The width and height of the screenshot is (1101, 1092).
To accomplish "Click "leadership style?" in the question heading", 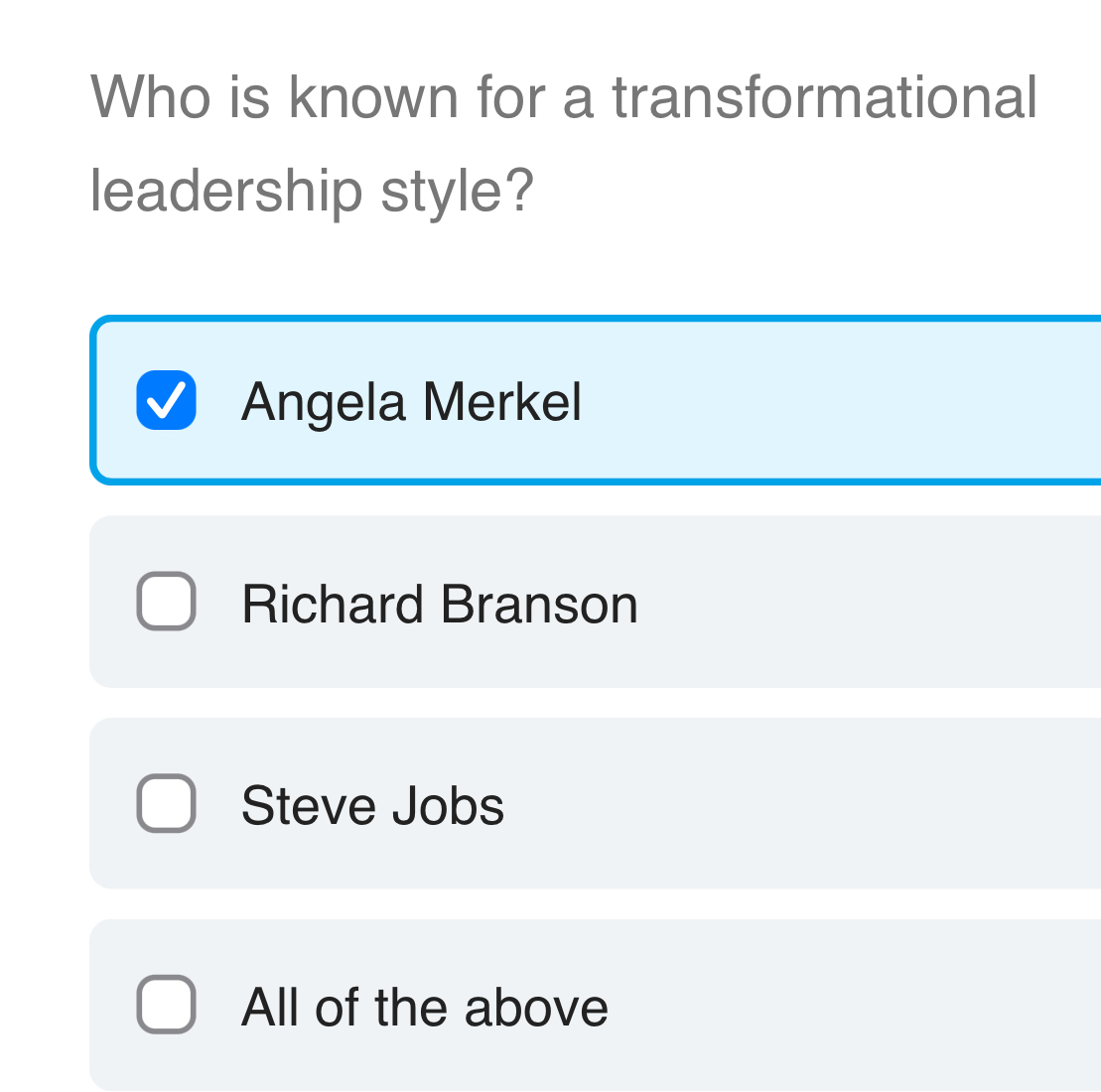I will [312, 191].
